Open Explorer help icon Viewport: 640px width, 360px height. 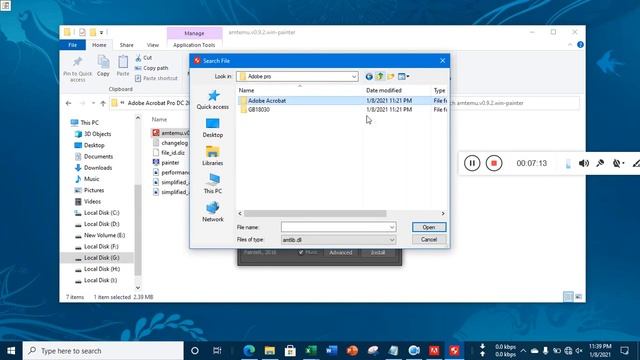(580, 45)
